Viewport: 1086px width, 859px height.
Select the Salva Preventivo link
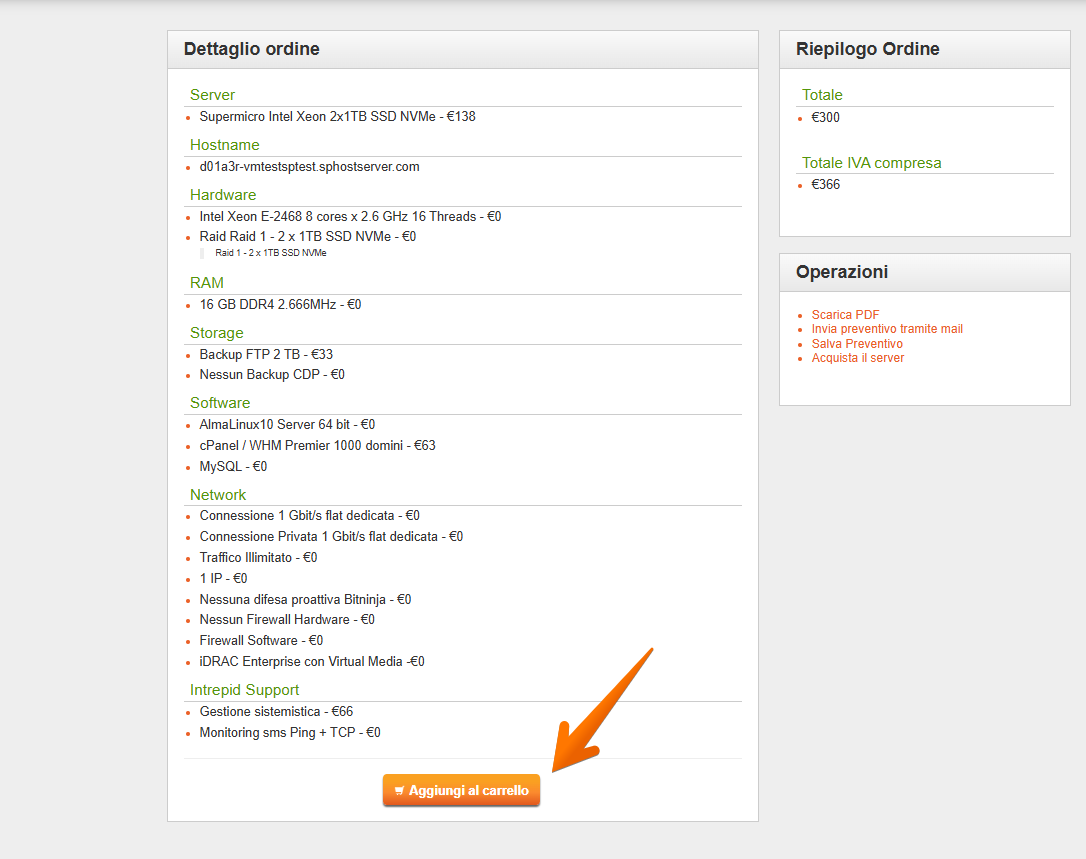(857, 344)
